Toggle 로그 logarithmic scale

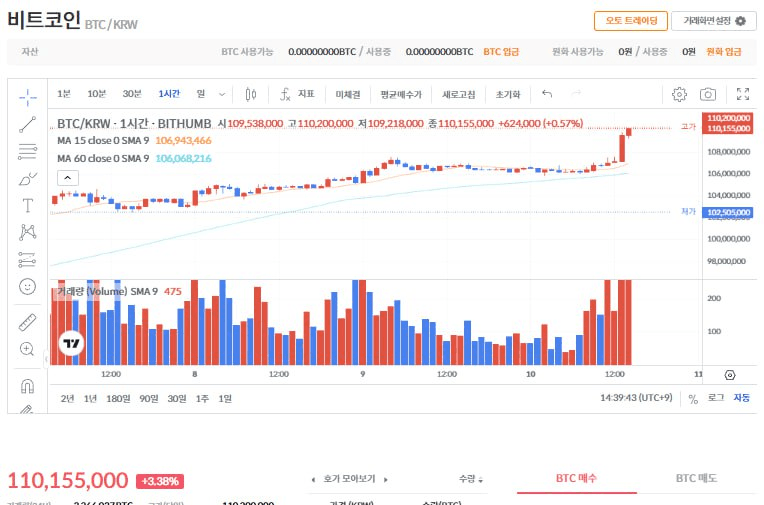(716, 398)
